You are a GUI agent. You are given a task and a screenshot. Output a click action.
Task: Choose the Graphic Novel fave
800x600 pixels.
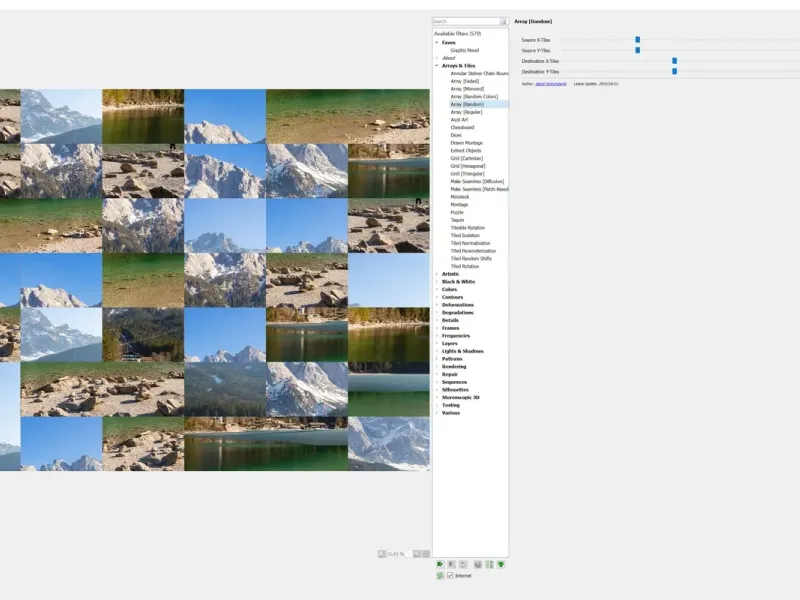[464, 50]
